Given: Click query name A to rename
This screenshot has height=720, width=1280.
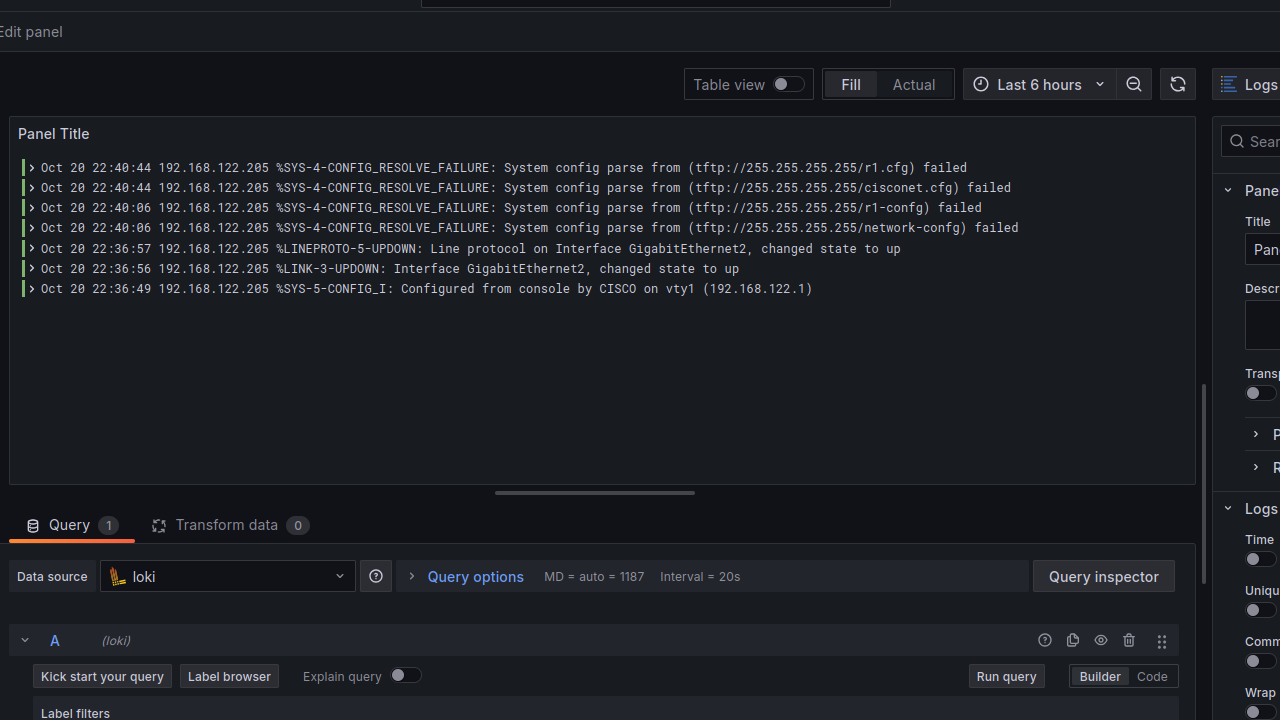Looking at the screenshot, I should (55, 640).
